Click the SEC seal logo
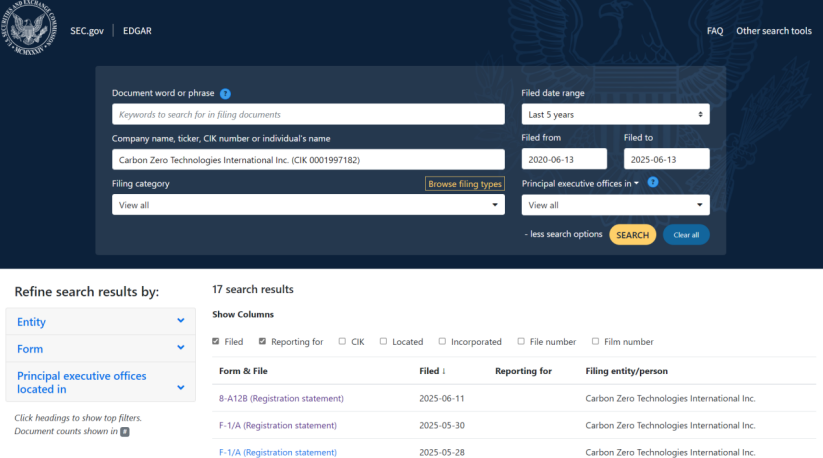The height and width of the screenshot is (458, 823). (29, 27)
